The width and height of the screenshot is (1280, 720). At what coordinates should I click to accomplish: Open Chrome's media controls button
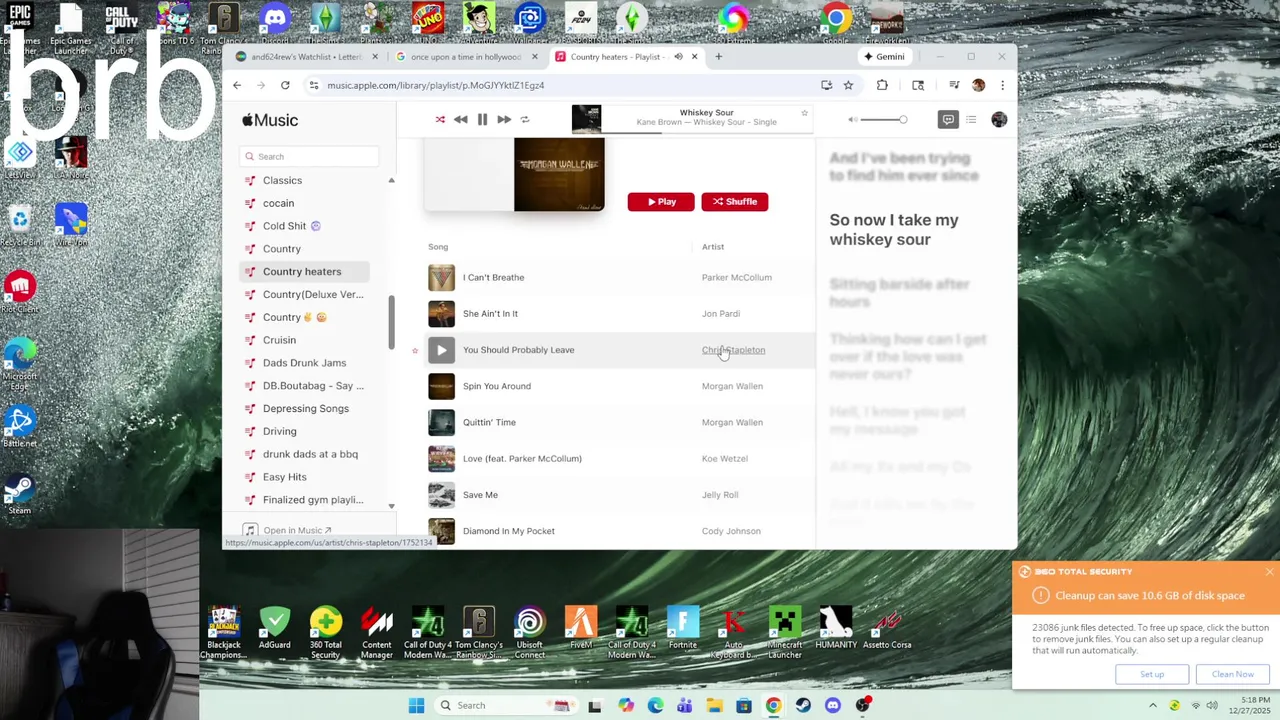[x=954, y=85]
